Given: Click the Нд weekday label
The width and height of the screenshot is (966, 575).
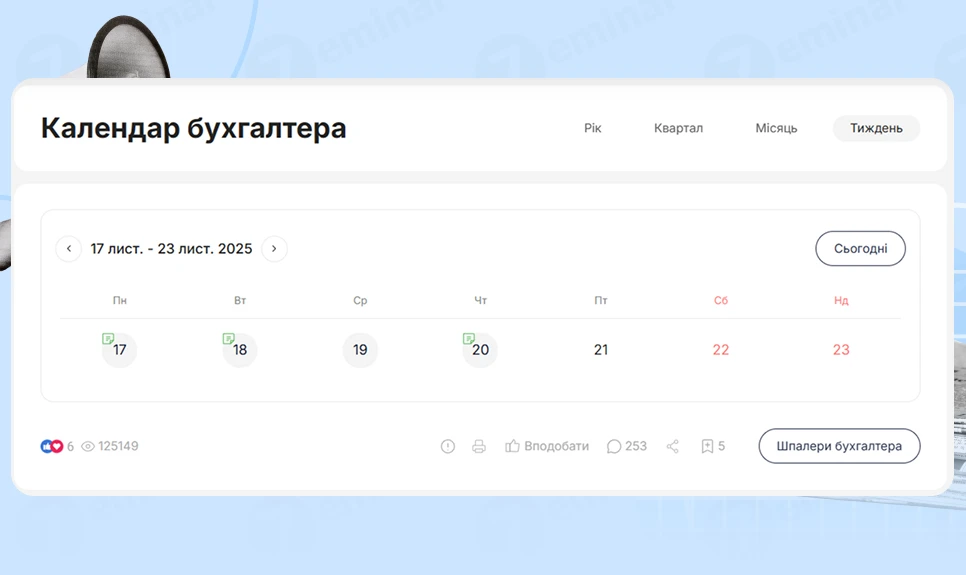Looking at the screenshot, I should [x=841, y=301].
